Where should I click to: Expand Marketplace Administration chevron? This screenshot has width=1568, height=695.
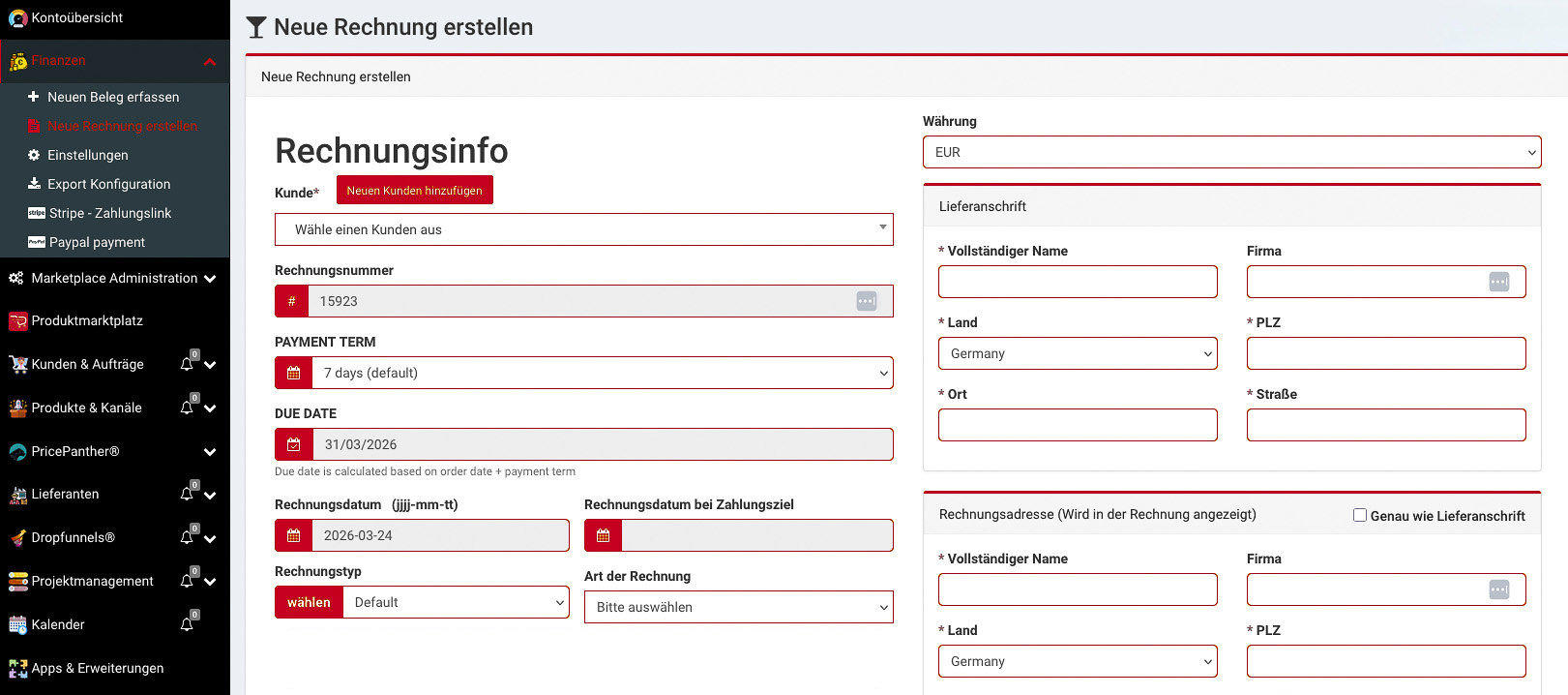tap(210, 279)
